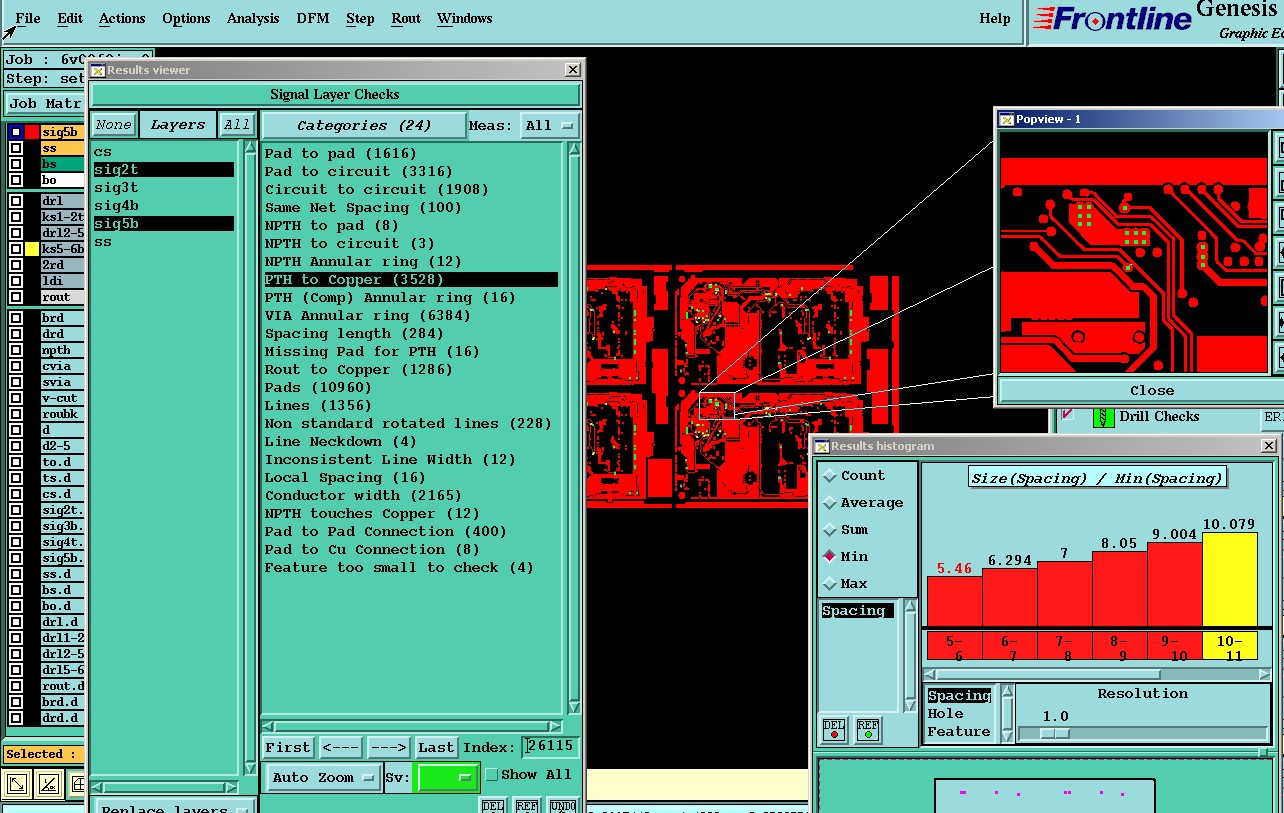Click REF icon in Results histogram
This screenshot has width=1284, height=813.
click(x=867, y=730)
